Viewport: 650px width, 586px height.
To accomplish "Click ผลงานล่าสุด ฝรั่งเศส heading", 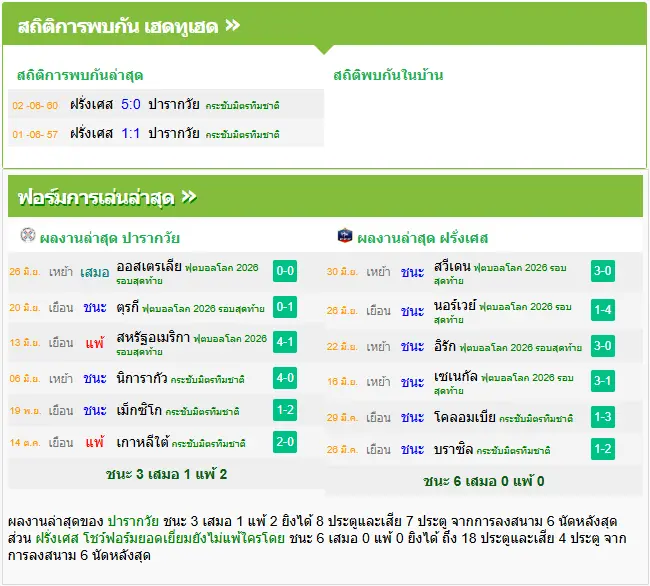I will pos(422,238).
